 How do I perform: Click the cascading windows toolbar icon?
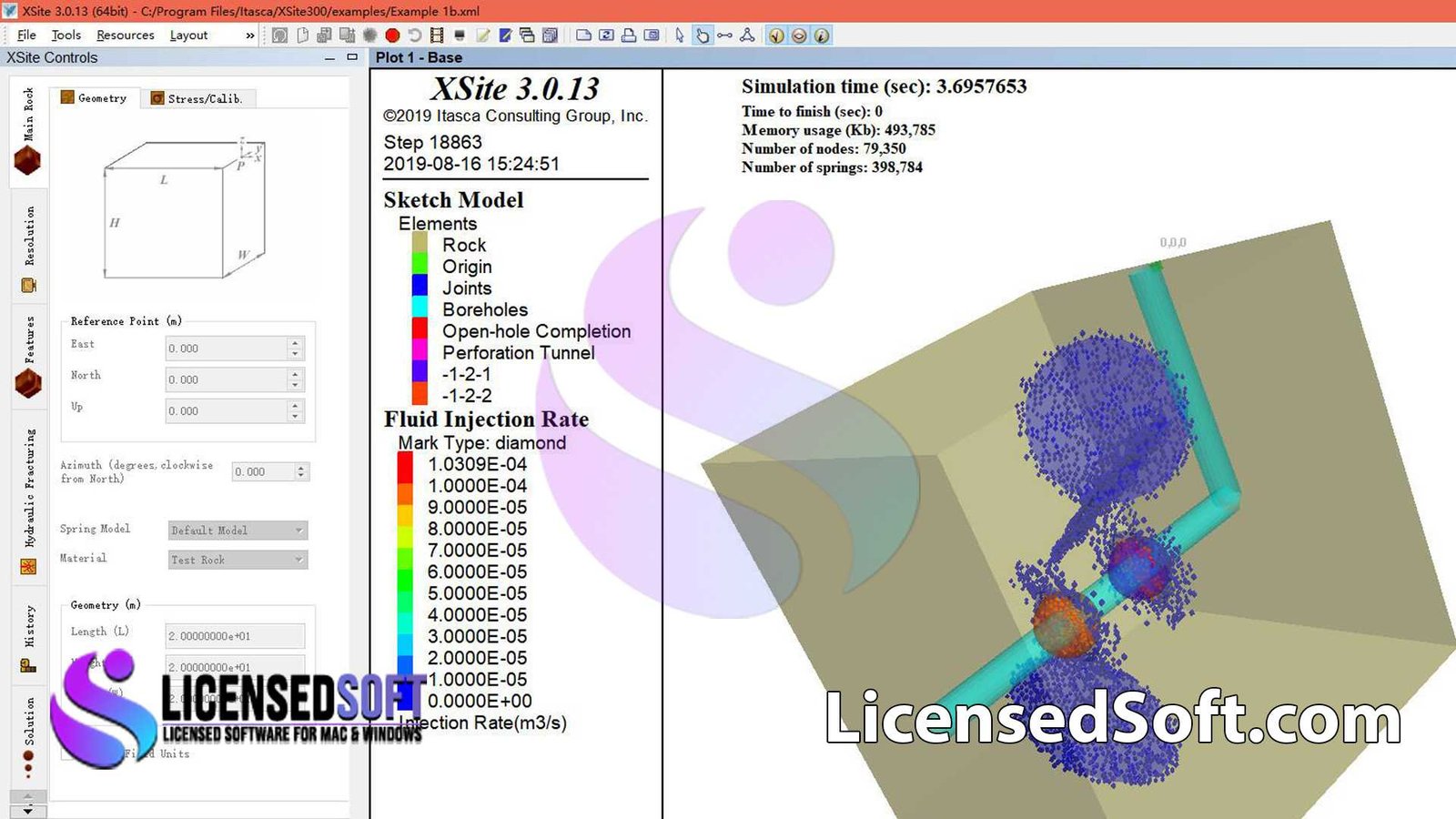(527, 35)
